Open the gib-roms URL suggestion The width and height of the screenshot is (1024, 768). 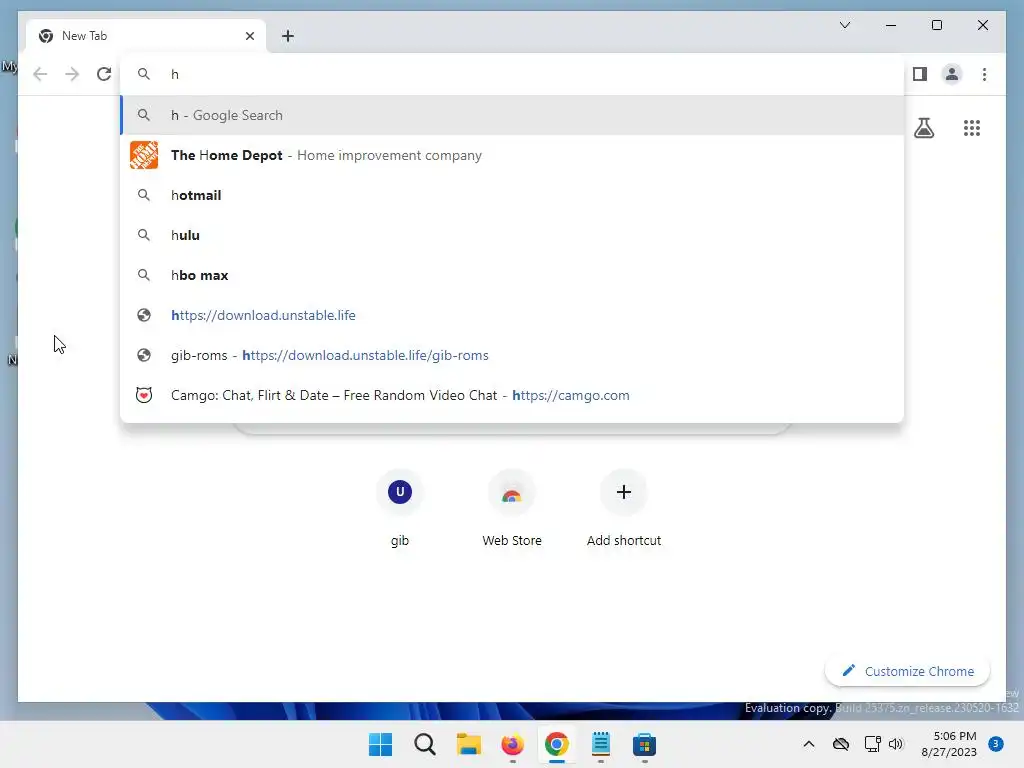[x=512, y=355]
